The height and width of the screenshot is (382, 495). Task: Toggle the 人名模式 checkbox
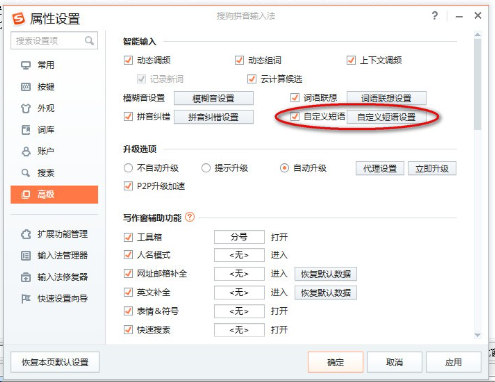(128, 255)
